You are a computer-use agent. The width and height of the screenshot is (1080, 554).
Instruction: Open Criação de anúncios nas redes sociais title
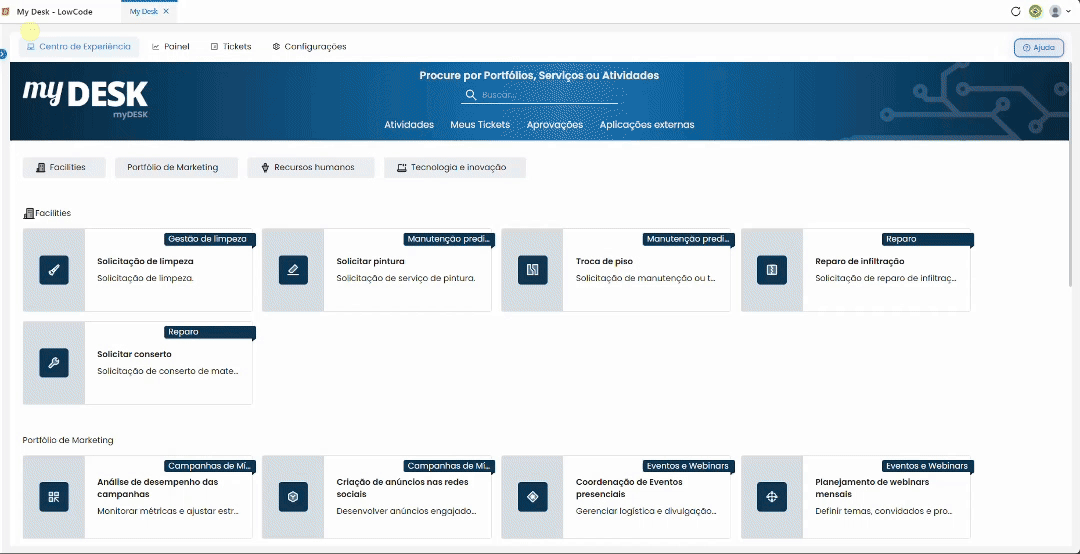click(x=402, y=488)
